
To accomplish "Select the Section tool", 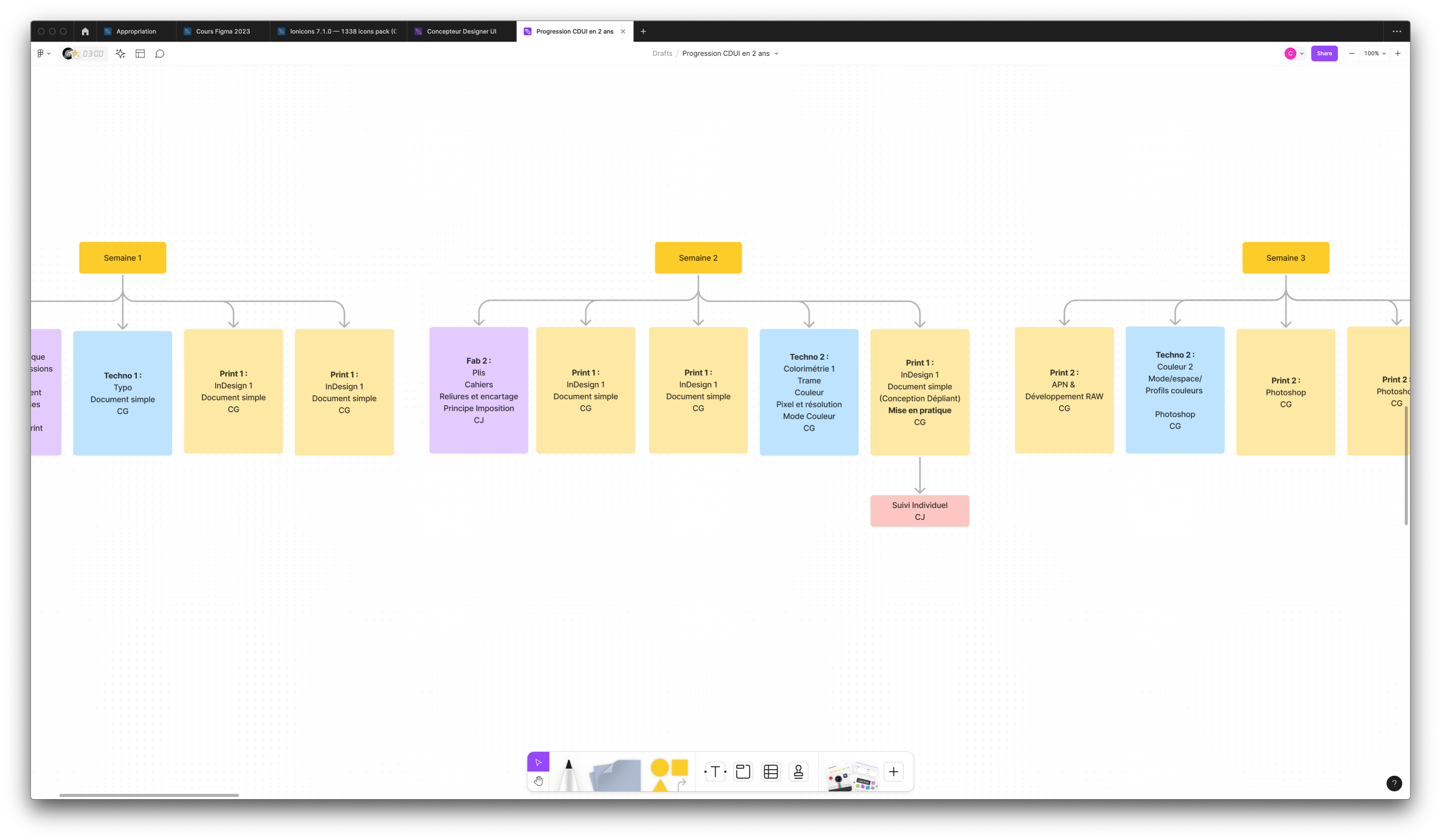I will point(743,772).
